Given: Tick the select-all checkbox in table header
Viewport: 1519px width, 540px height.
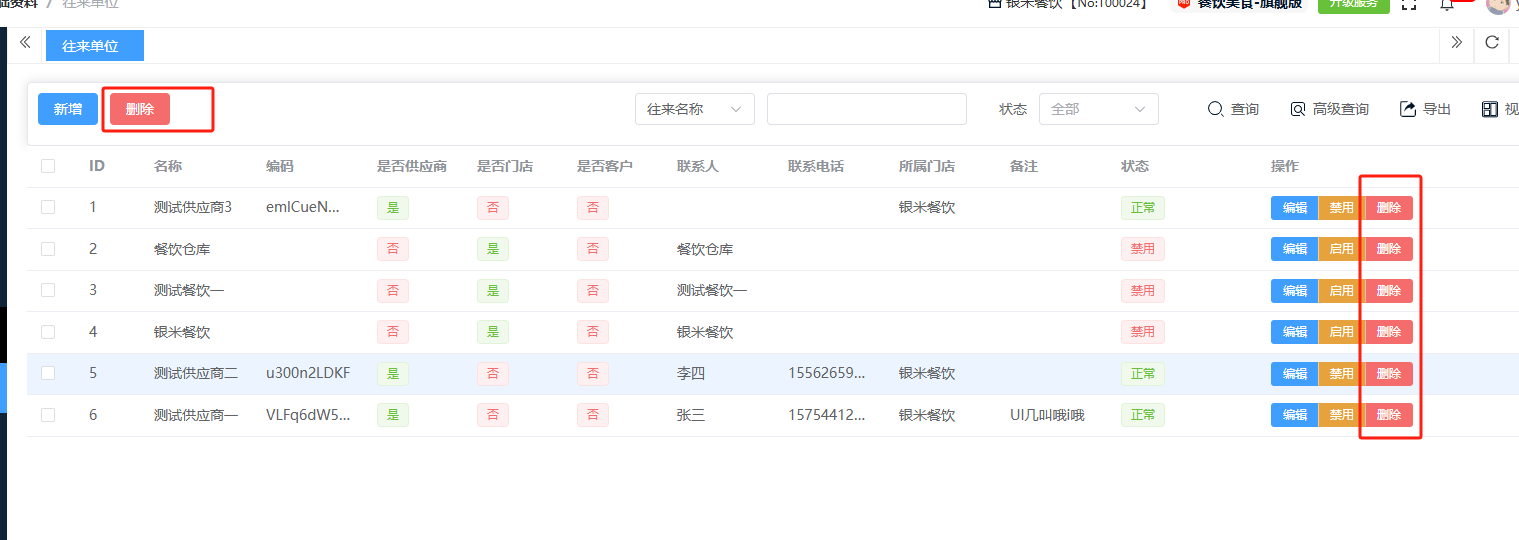Looking at the screenshot, I should (x=48, y=166).
